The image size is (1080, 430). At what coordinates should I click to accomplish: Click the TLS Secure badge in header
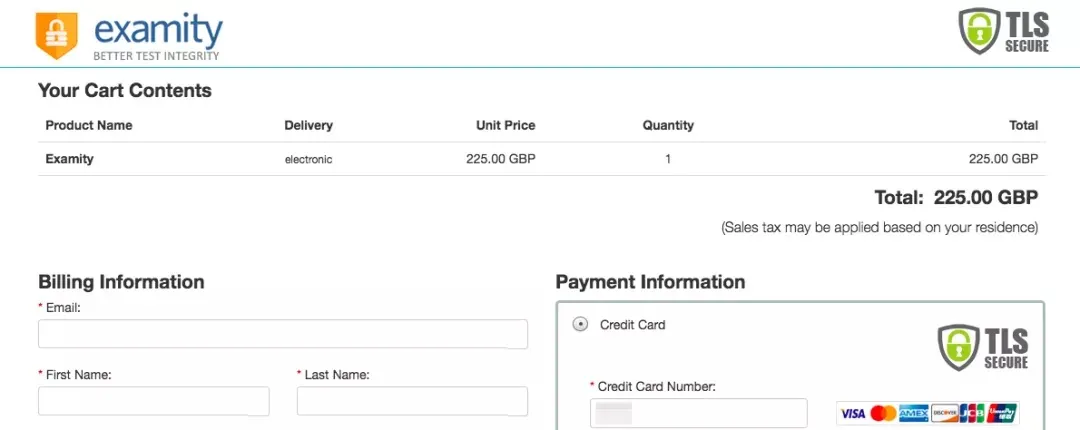pyautogui.click(x=1004, y=31)
